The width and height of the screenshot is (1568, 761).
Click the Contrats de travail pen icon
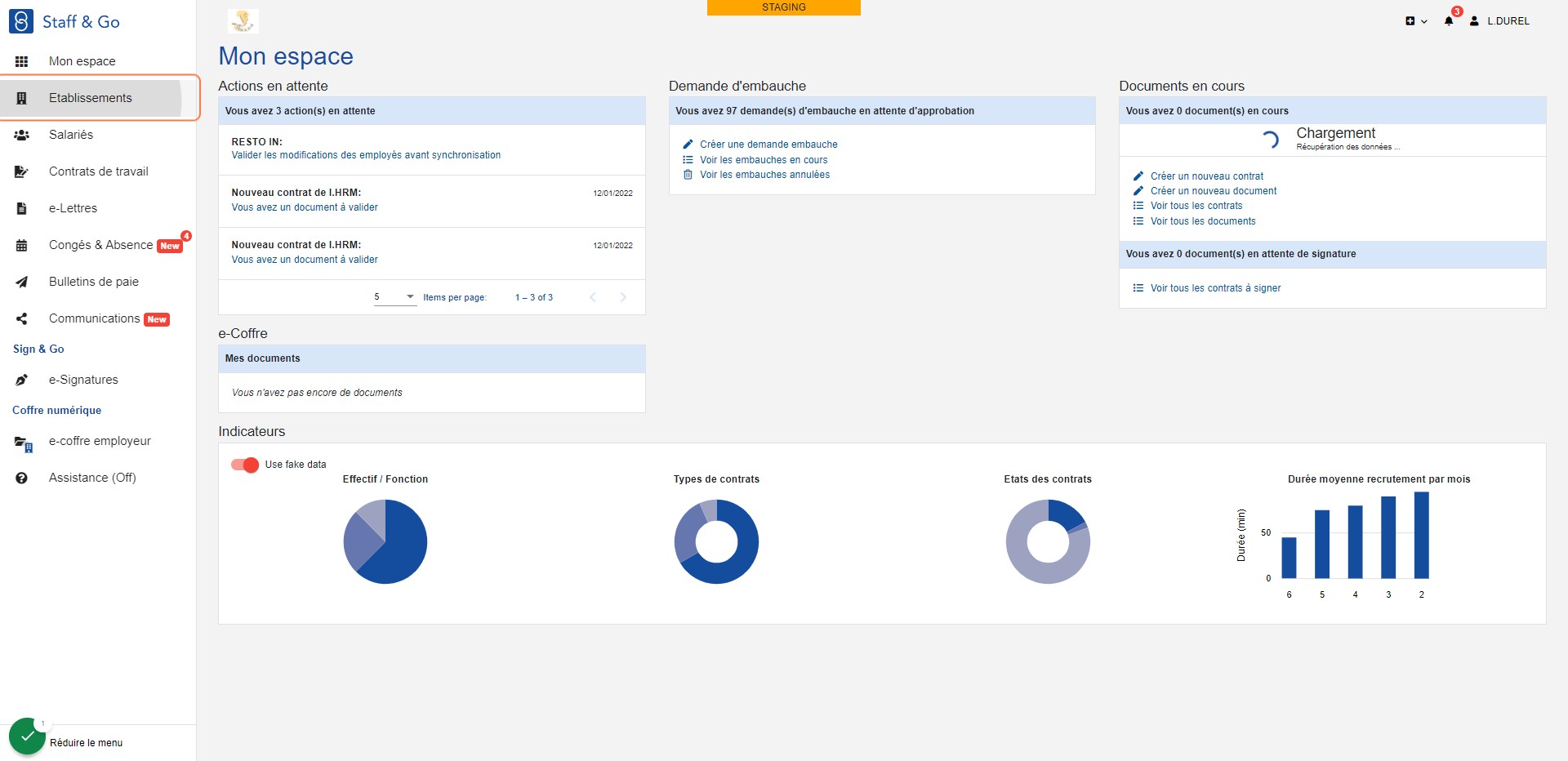click(x=22, y=171)
